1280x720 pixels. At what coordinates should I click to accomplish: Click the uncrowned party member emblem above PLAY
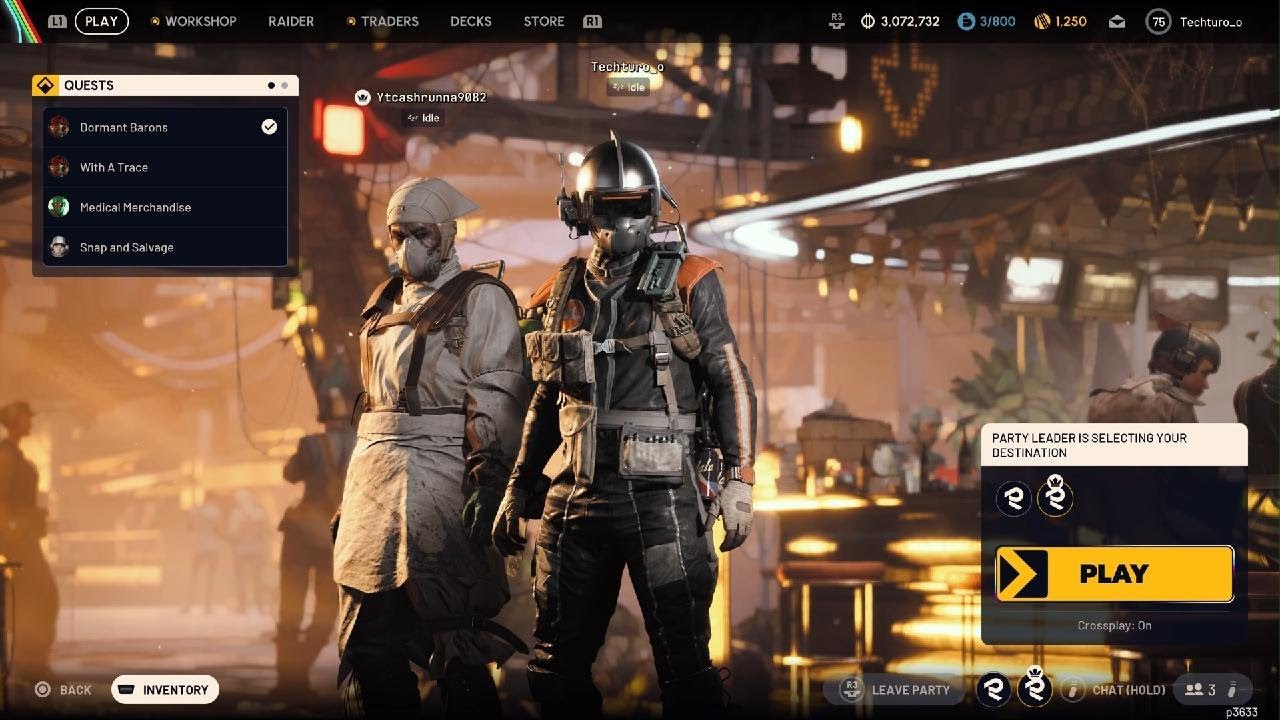[x=1014, y=498]
